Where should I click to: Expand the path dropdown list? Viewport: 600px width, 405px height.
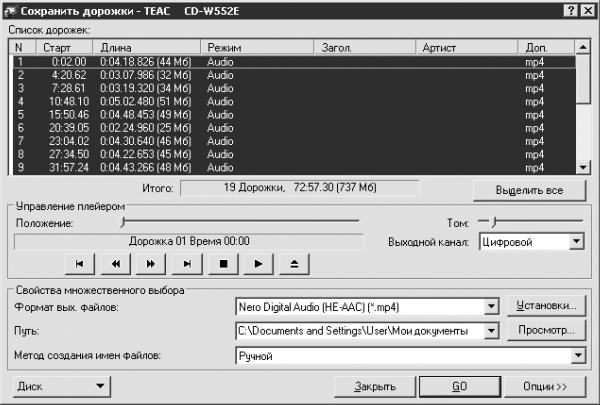point(491,331)
